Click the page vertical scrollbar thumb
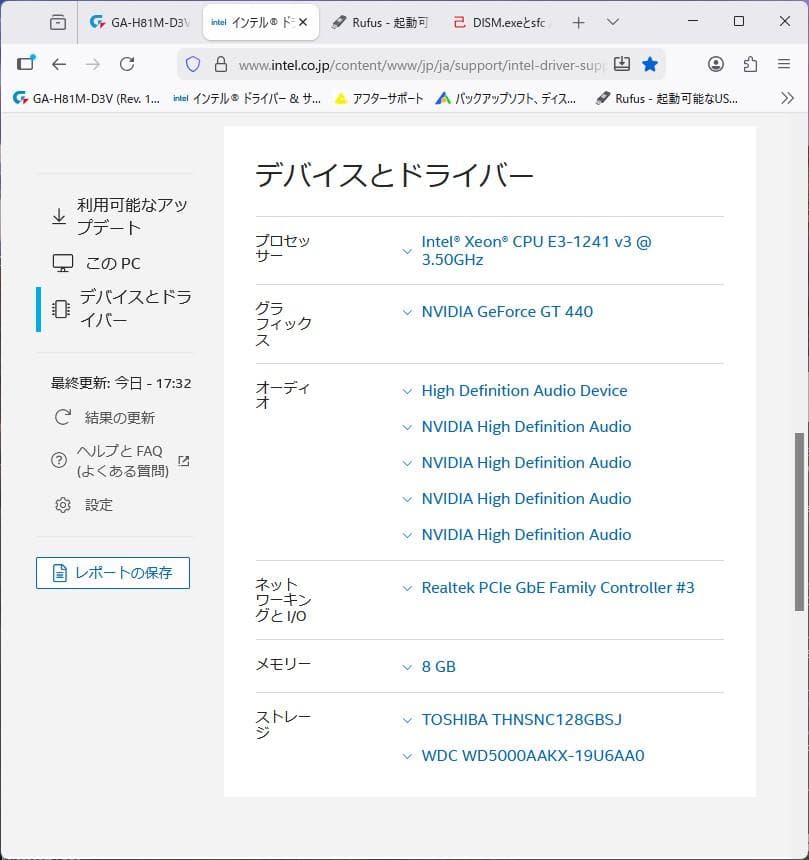 coord(800,522)
